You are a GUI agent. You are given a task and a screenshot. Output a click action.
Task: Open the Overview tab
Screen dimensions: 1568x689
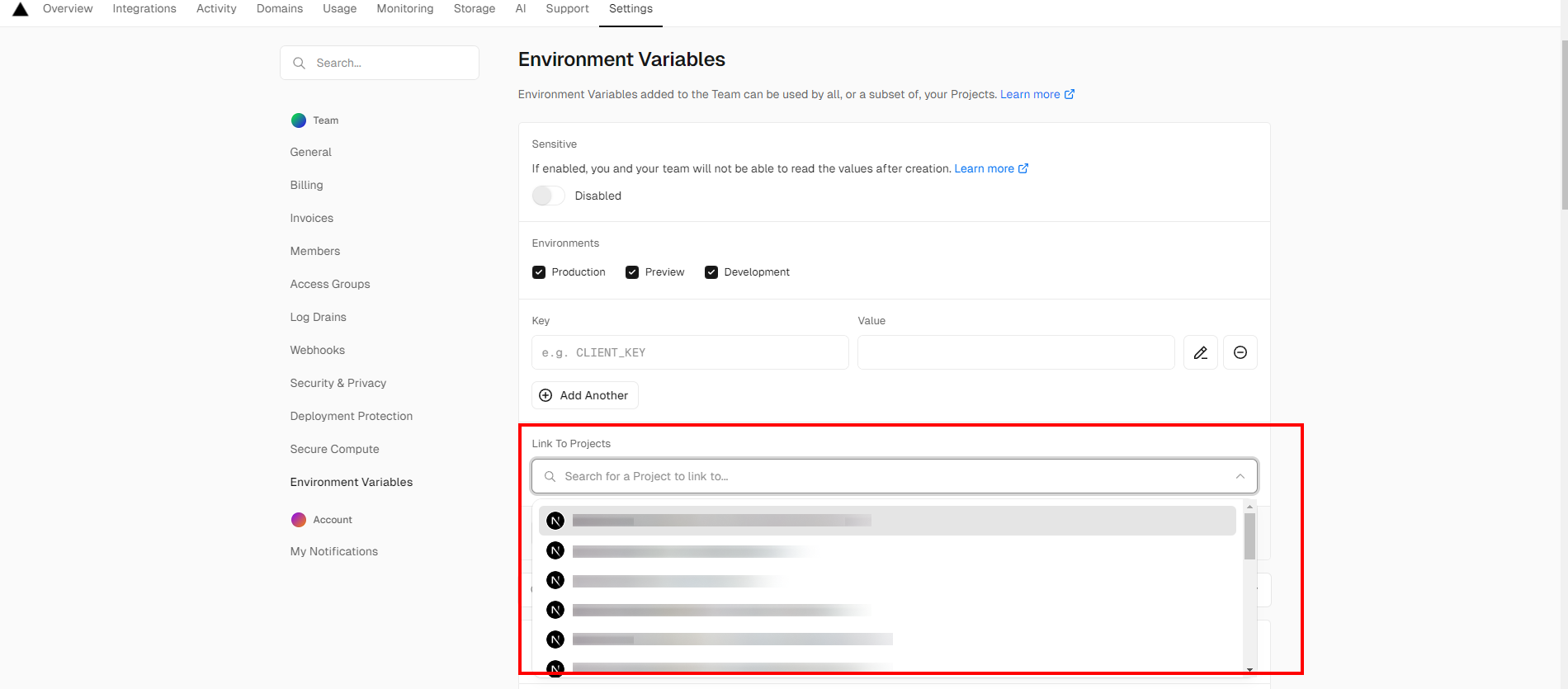(x=68, y=8)
